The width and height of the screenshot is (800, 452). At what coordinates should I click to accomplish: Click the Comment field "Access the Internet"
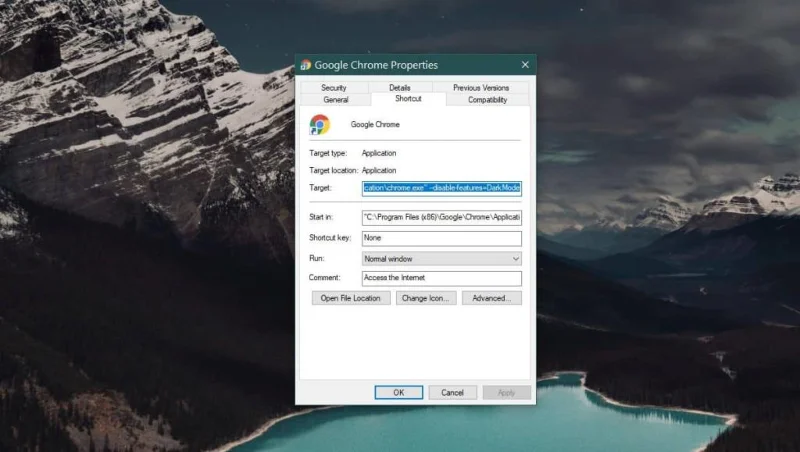[442, 278]
